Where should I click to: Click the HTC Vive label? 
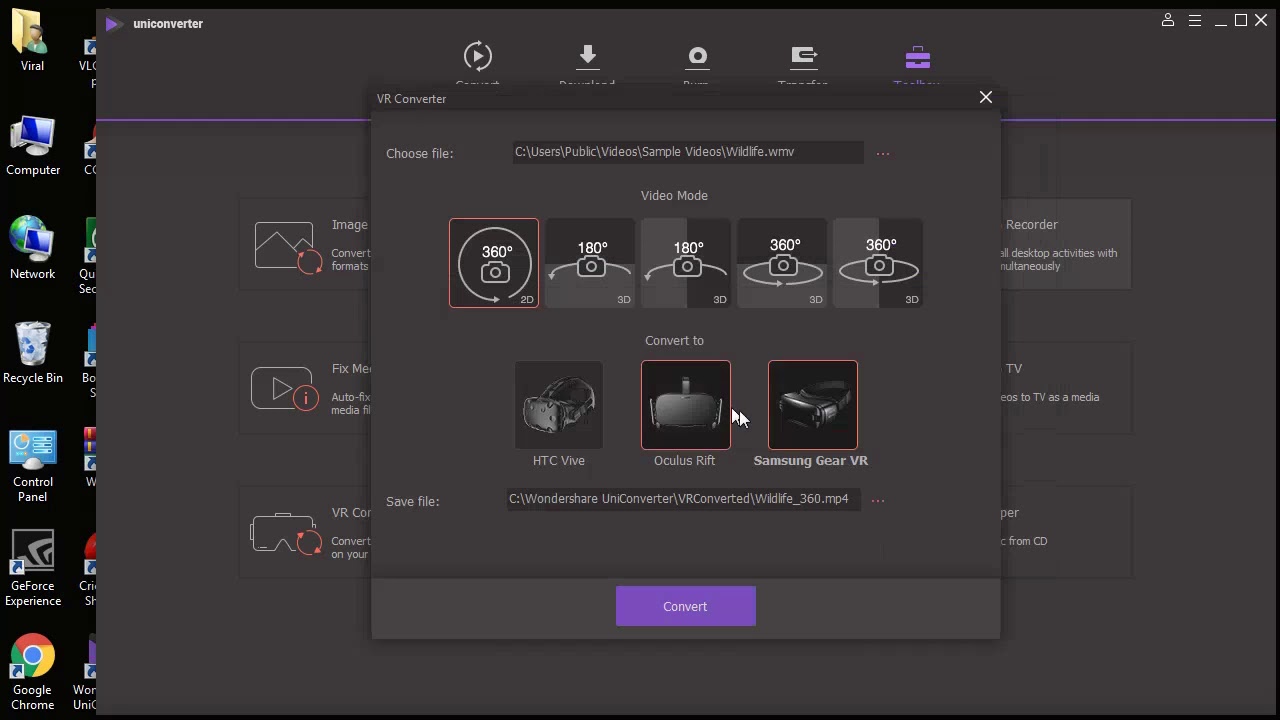[x=559, y=461]
